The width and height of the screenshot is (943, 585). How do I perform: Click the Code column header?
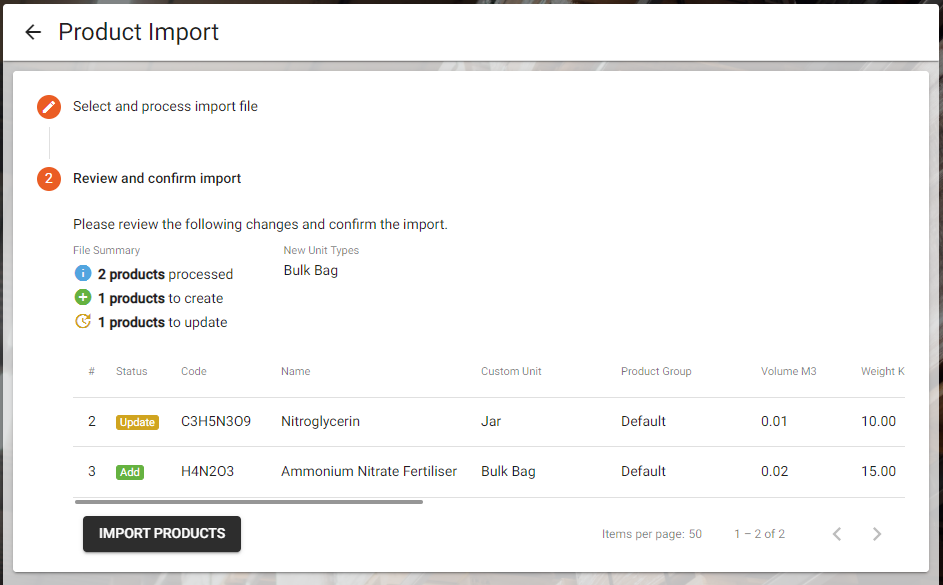[194, 372]
